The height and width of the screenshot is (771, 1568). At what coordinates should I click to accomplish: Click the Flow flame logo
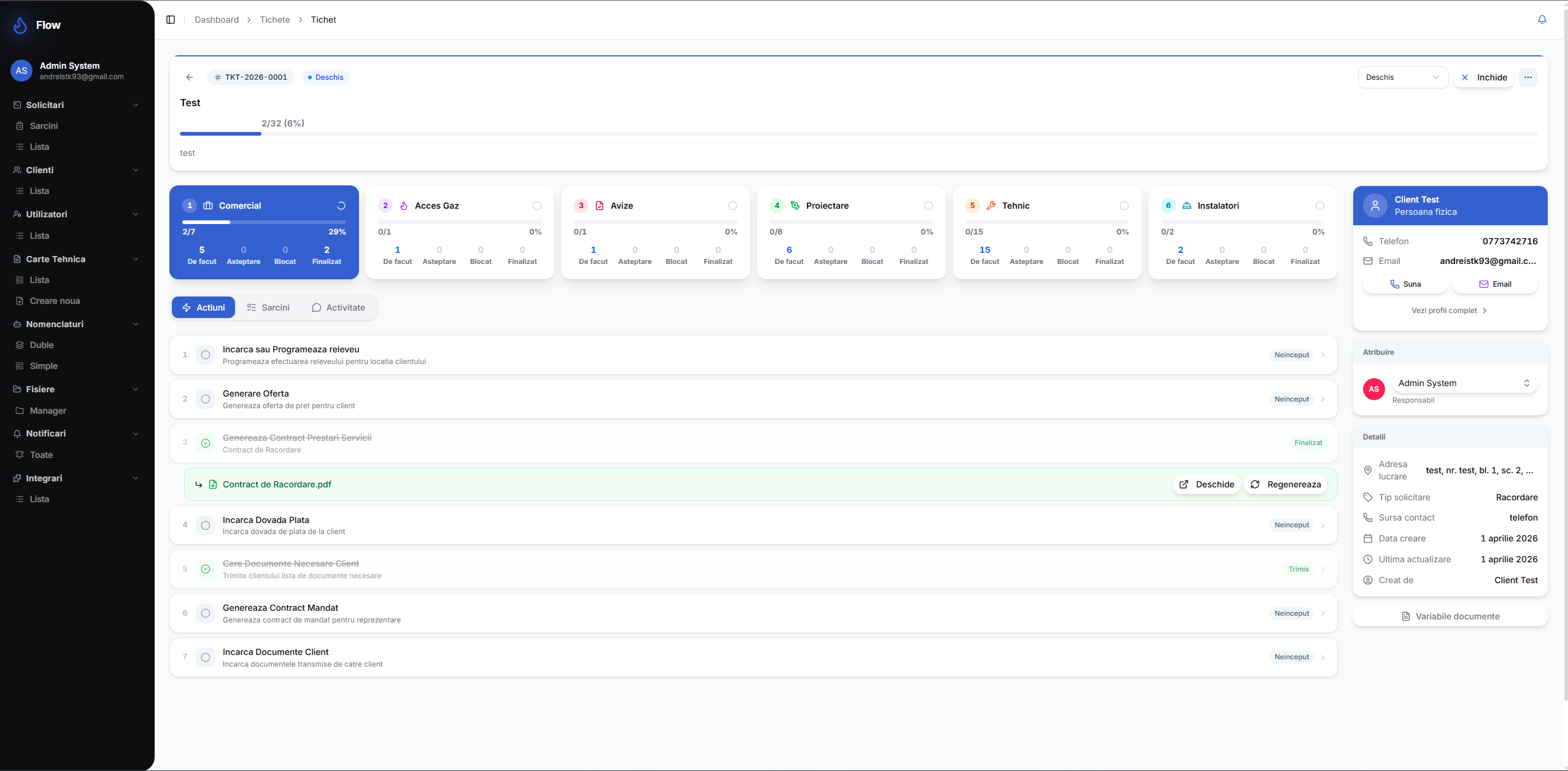(20, 25)
